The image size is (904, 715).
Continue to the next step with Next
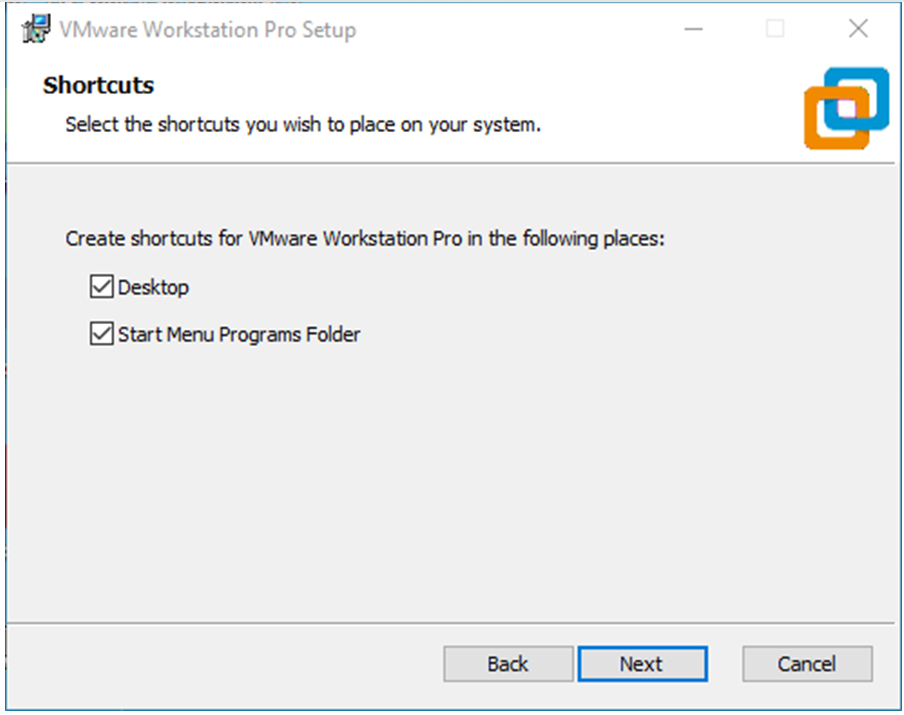pyautogui.click(x=642, y=664)
